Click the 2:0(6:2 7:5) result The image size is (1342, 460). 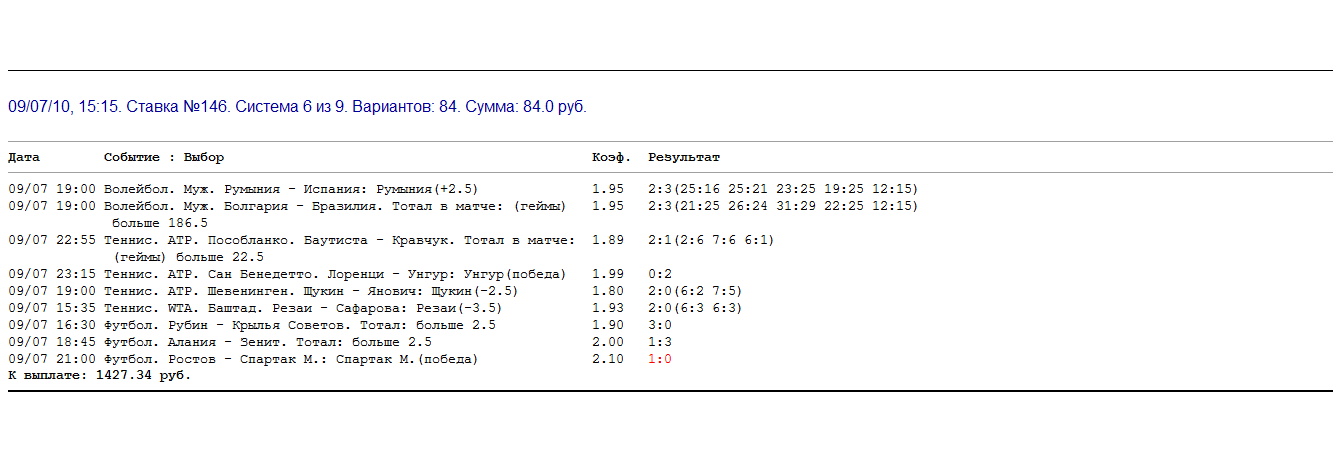[696, 291]
